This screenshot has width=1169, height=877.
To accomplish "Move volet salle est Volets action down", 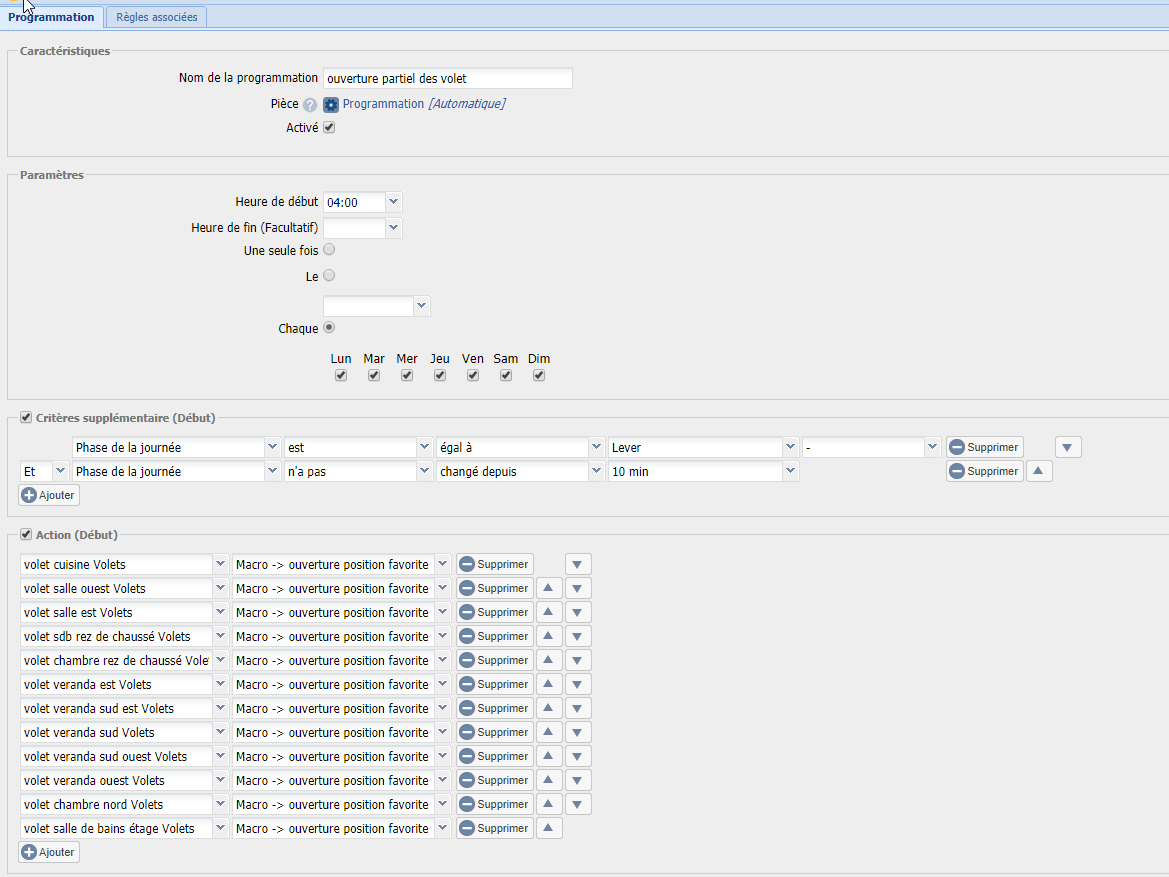I will coord(578,612).
